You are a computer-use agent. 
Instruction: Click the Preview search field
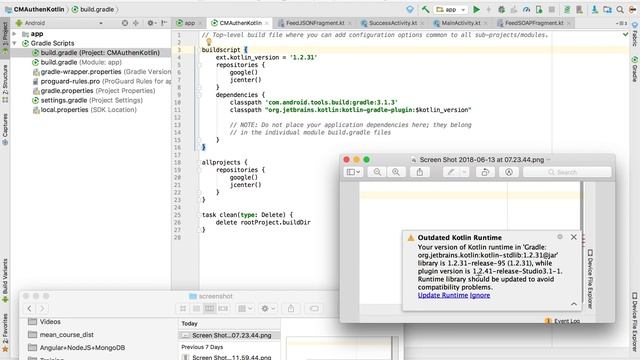click(x=567, y=172)
